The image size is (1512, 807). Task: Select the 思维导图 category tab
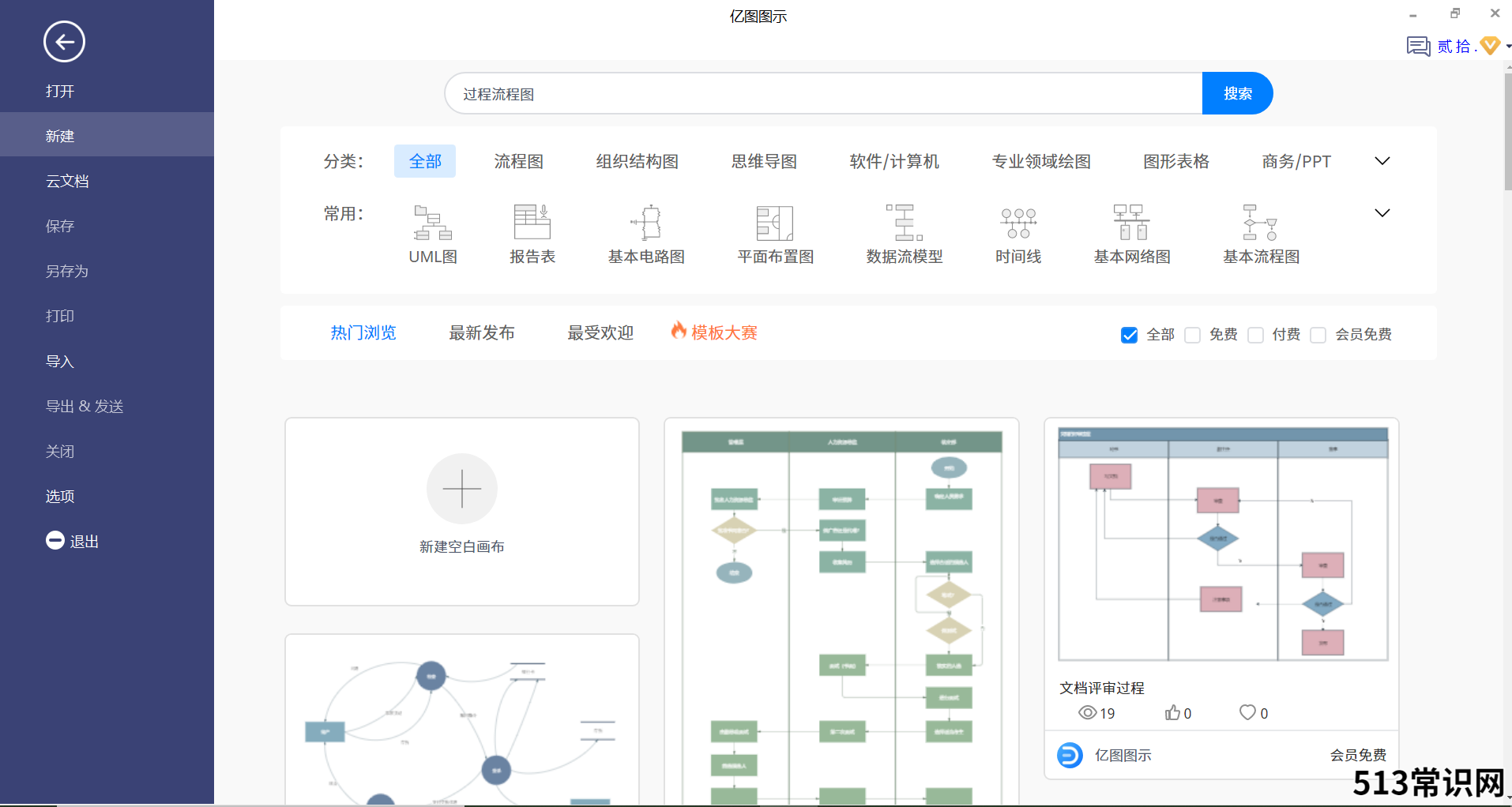764,161
